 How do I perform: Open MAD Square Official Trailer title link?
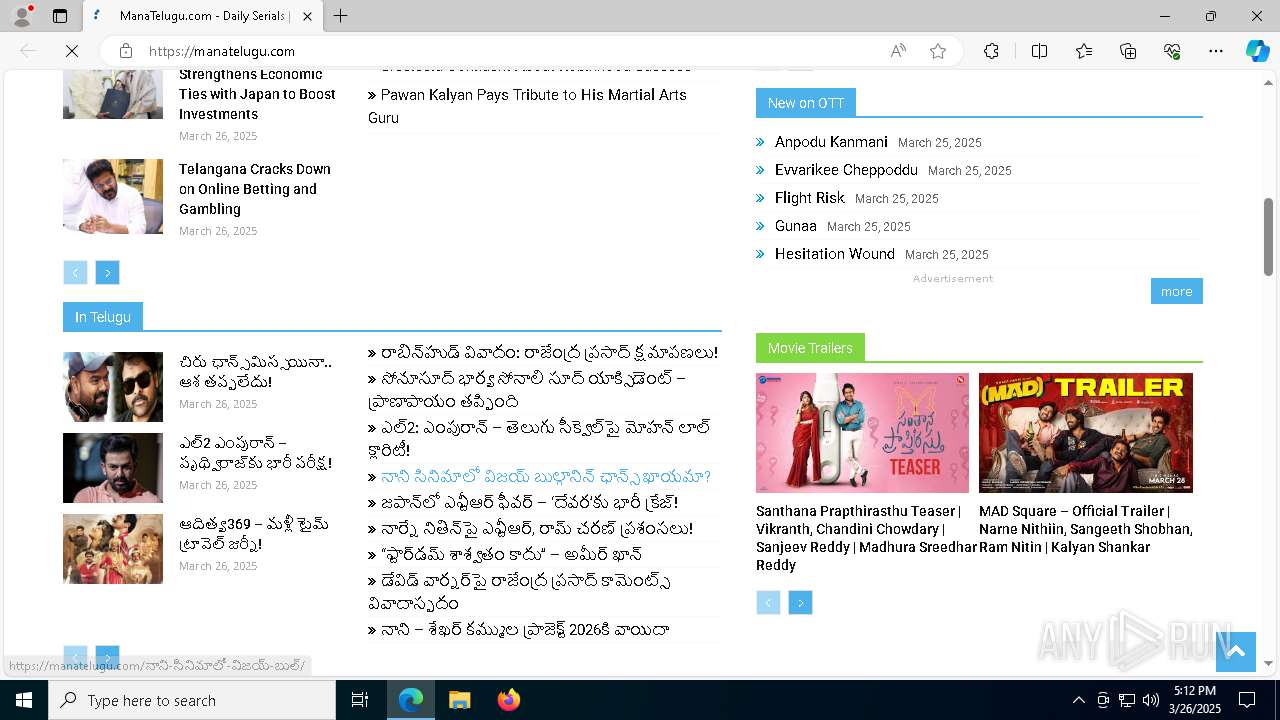pos(1086,529)
